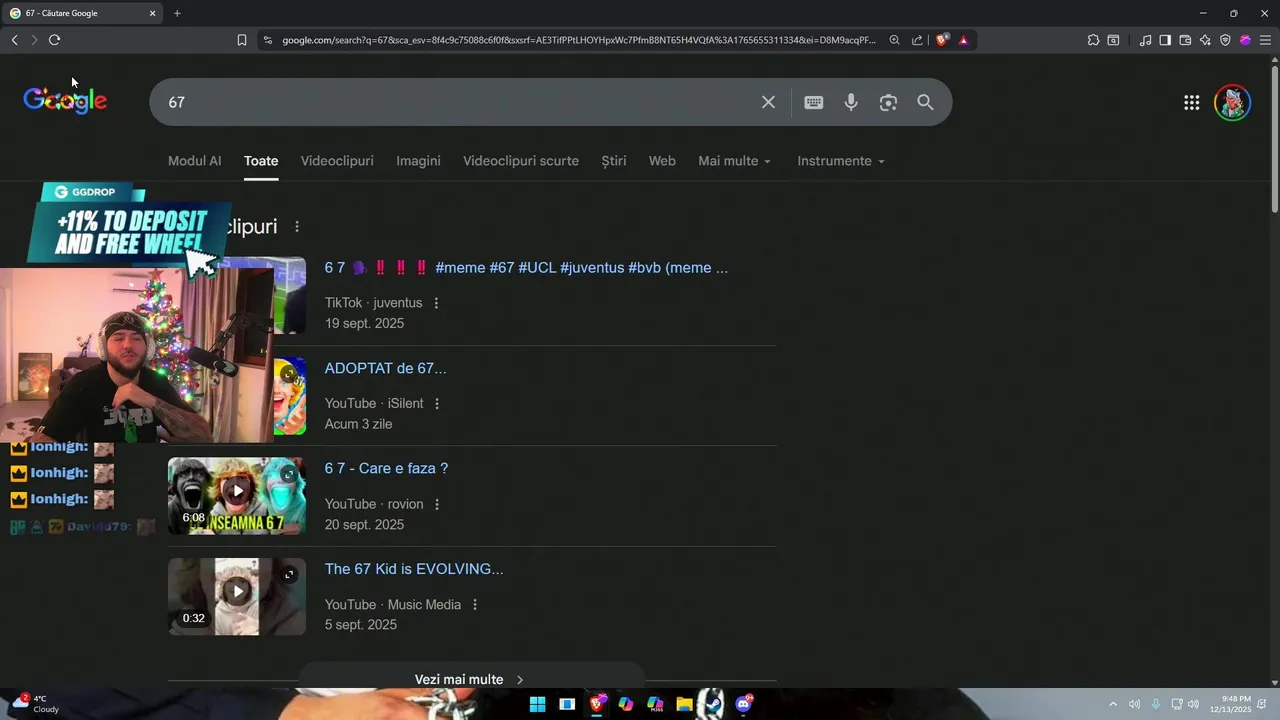Open the juventus meme #67 video link

pos(526,268)
